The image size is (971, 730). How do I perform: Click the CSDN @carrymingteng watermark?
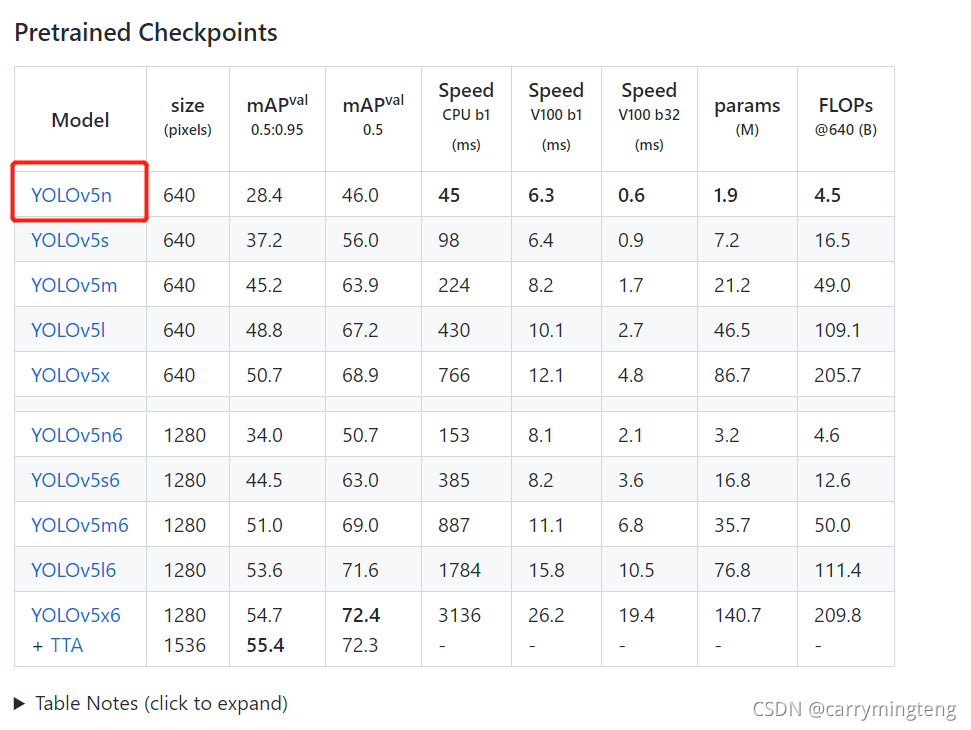point(854,709)
